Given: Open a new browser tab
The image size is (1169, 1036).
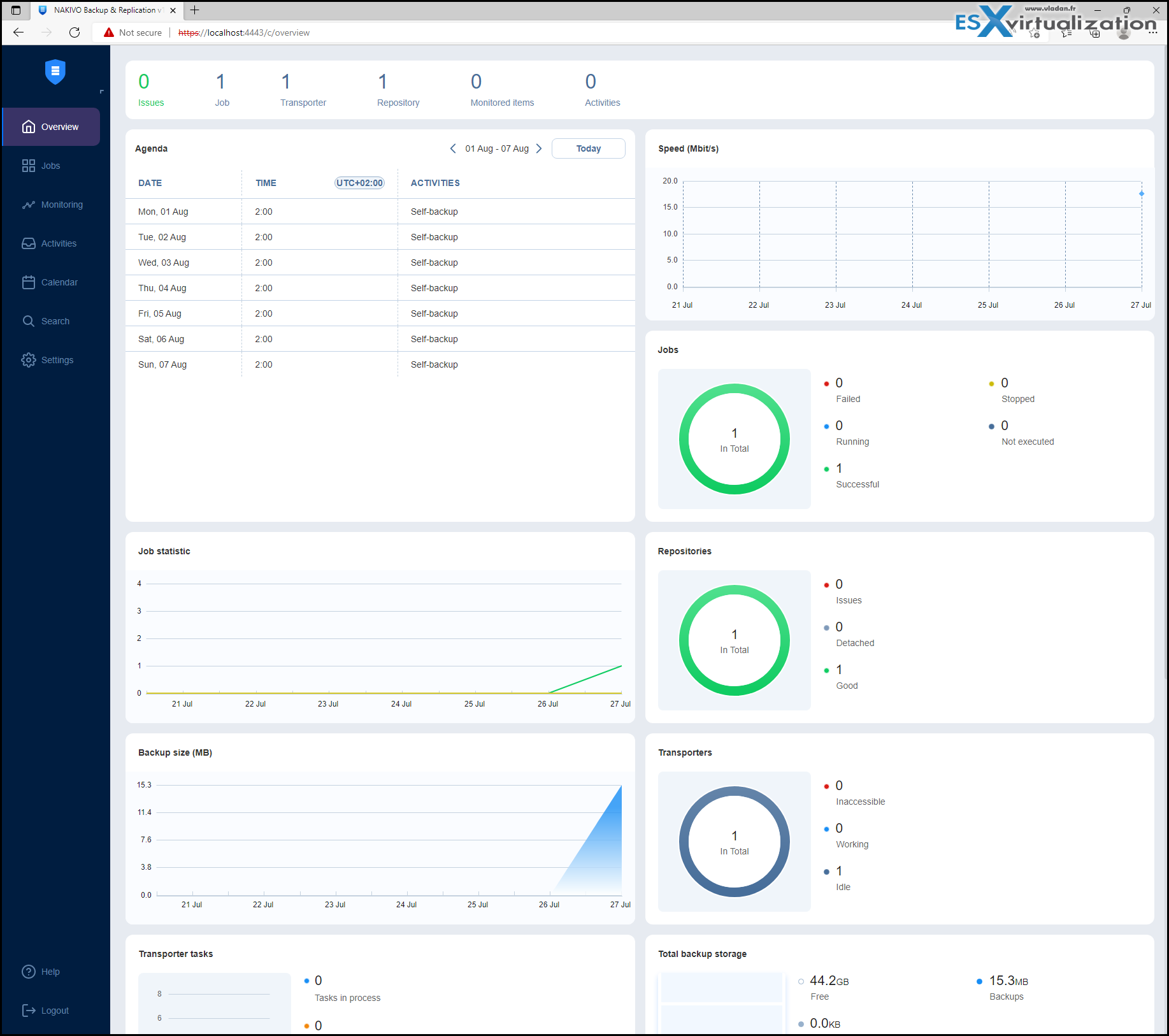Looking at the screenshot, I should click(195, 10).
